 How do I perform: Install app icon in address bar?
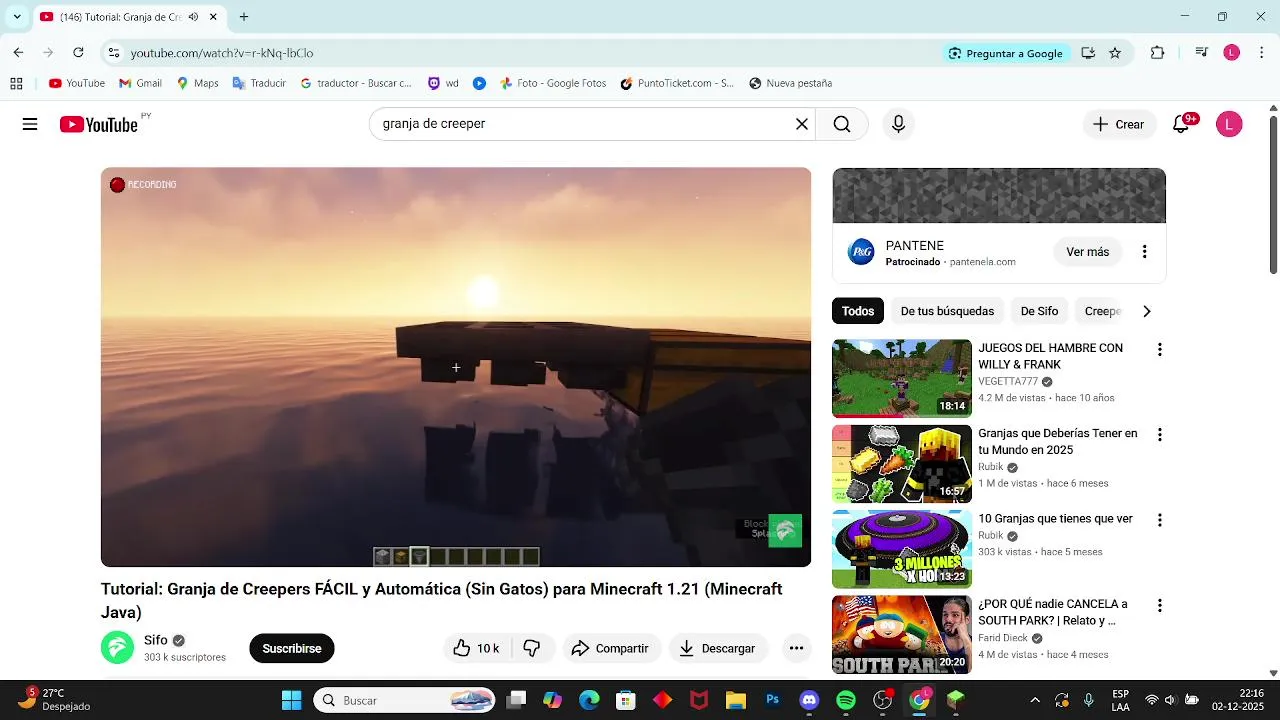1088,53
